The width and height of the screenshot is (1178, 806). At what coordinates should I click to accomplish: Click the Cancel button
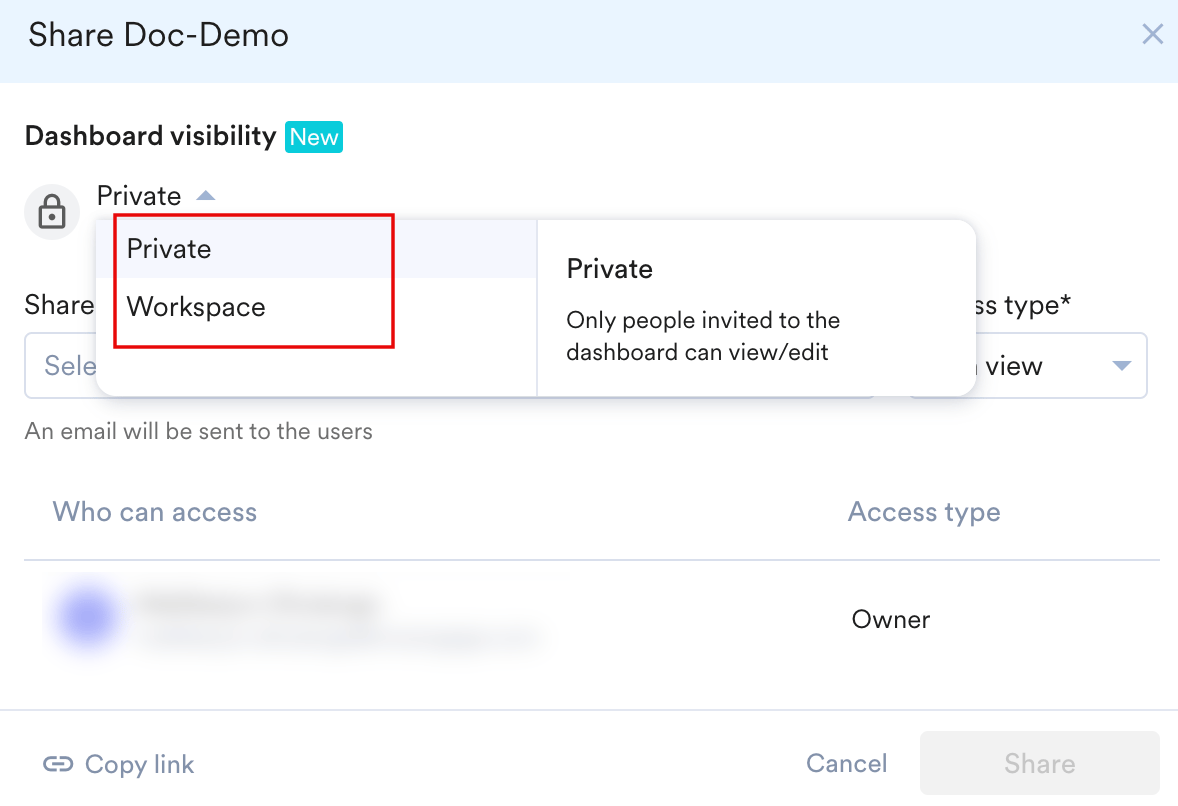[846, 763]
